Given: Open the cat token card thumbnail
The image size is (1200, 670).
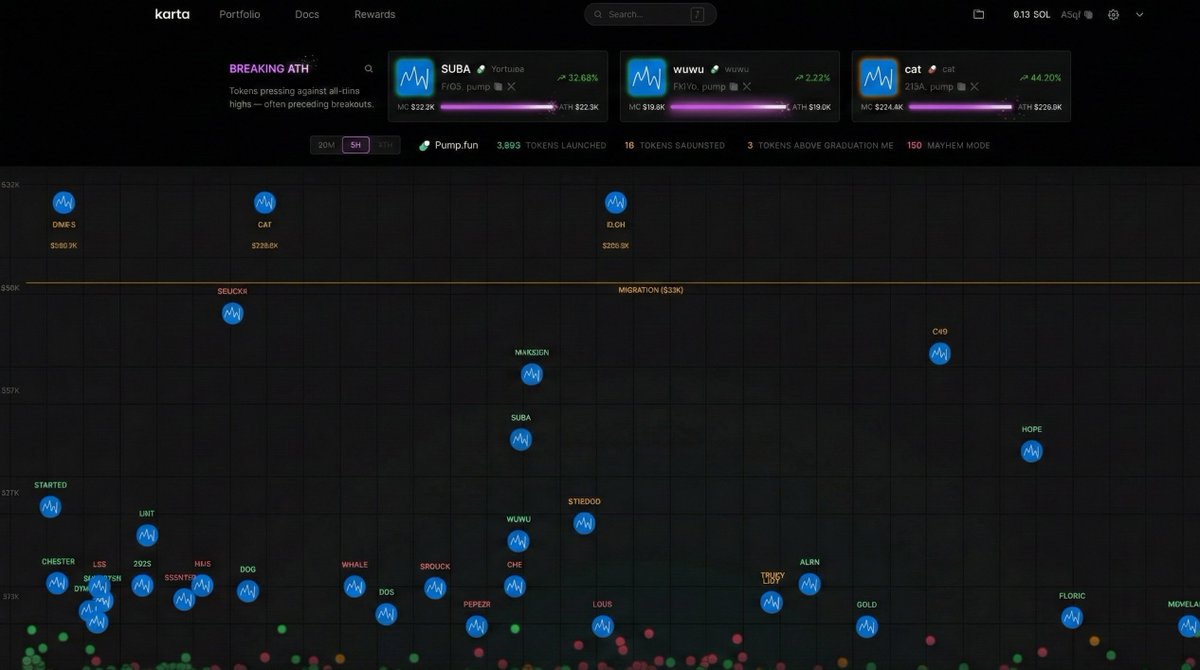Looking at the screenshot, I should click(x=879, y=77).
